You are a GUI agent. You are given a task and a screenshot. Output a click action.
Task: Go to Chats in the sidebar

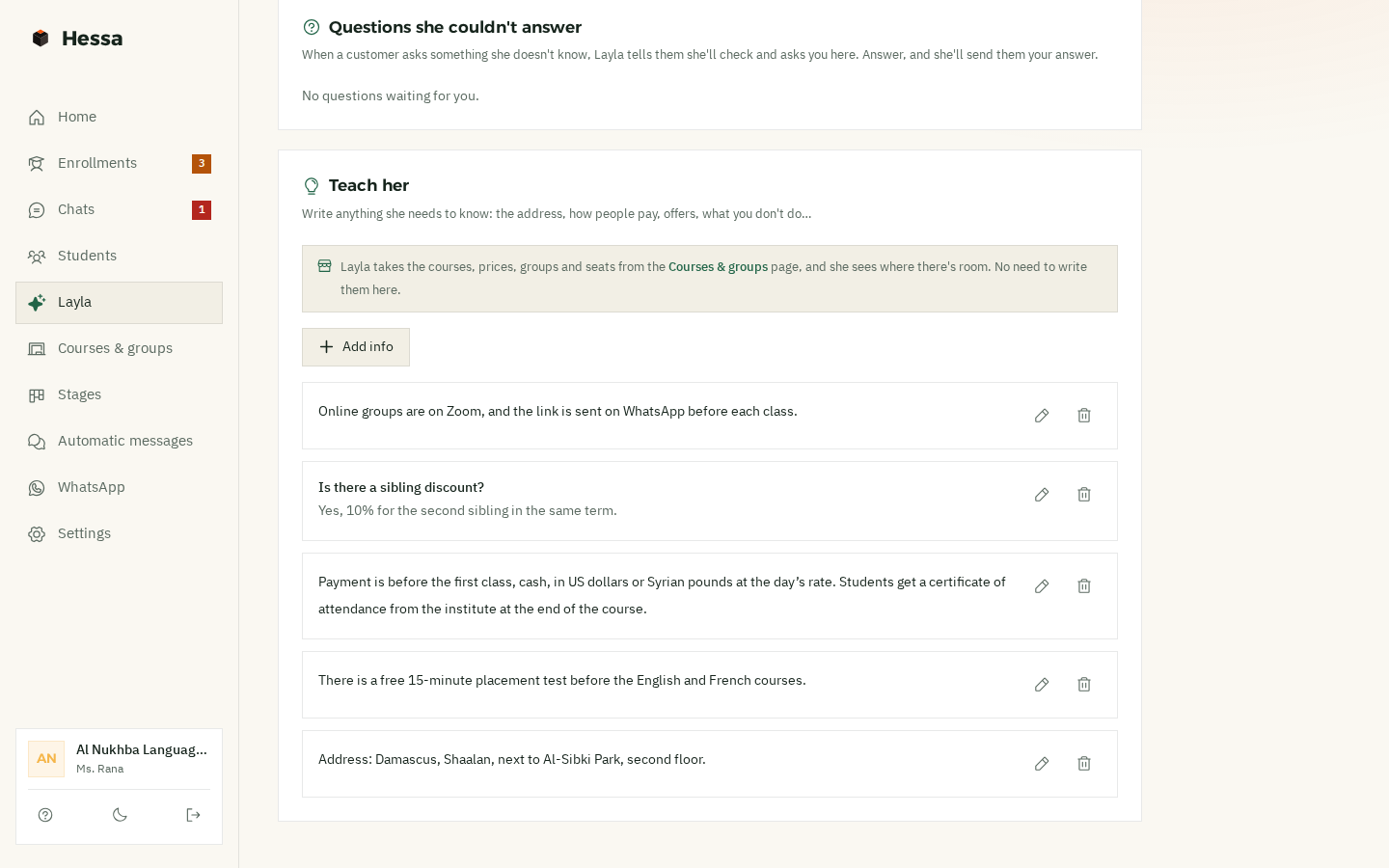[x=119, y=210]
